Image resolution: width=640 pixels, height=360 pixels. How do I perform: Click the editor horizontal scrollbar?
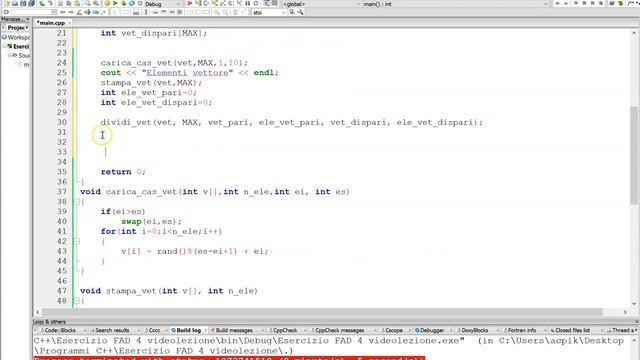point(322,312)
